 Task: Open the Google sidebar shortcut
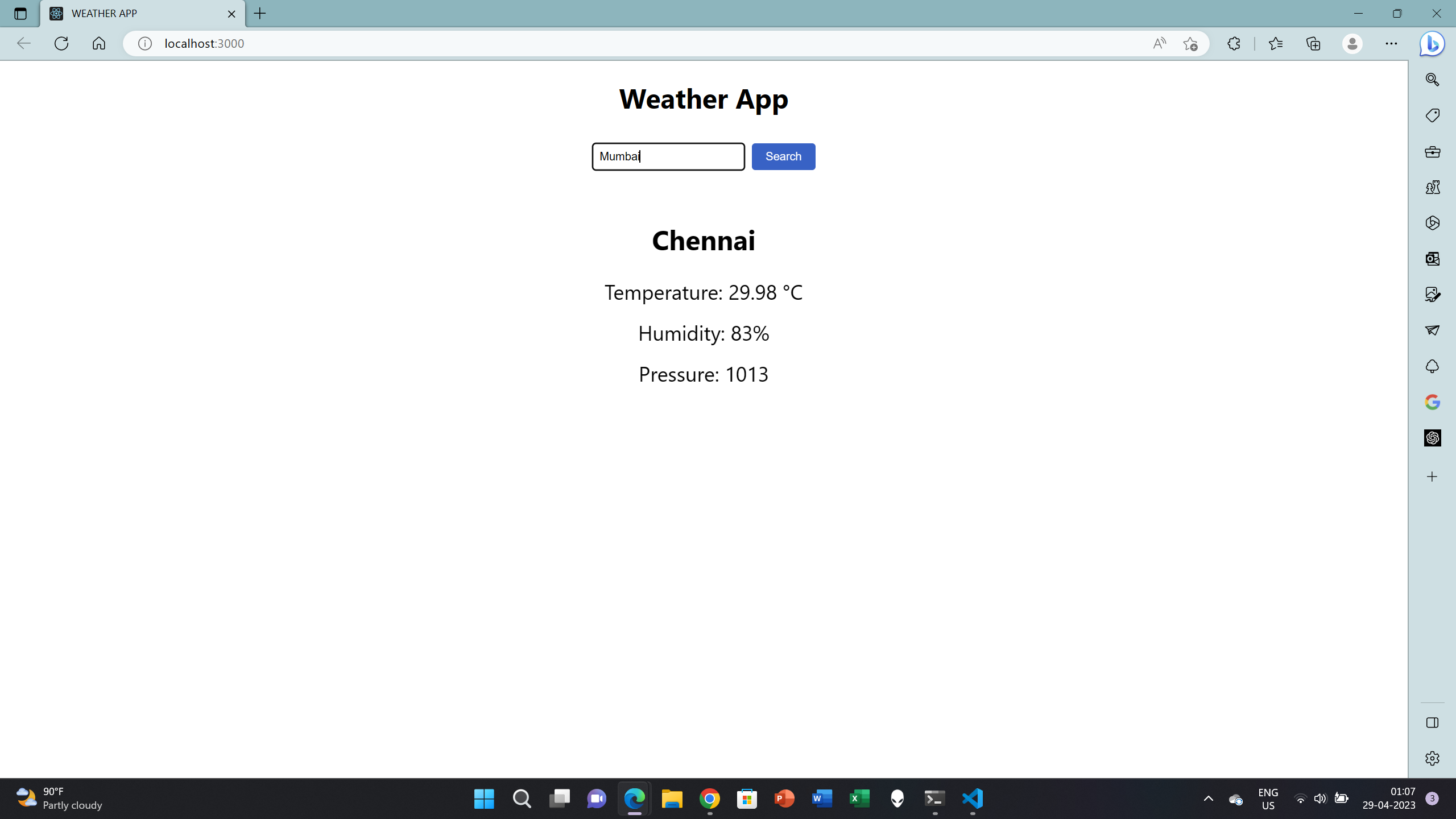click(x=1432, y=402)
